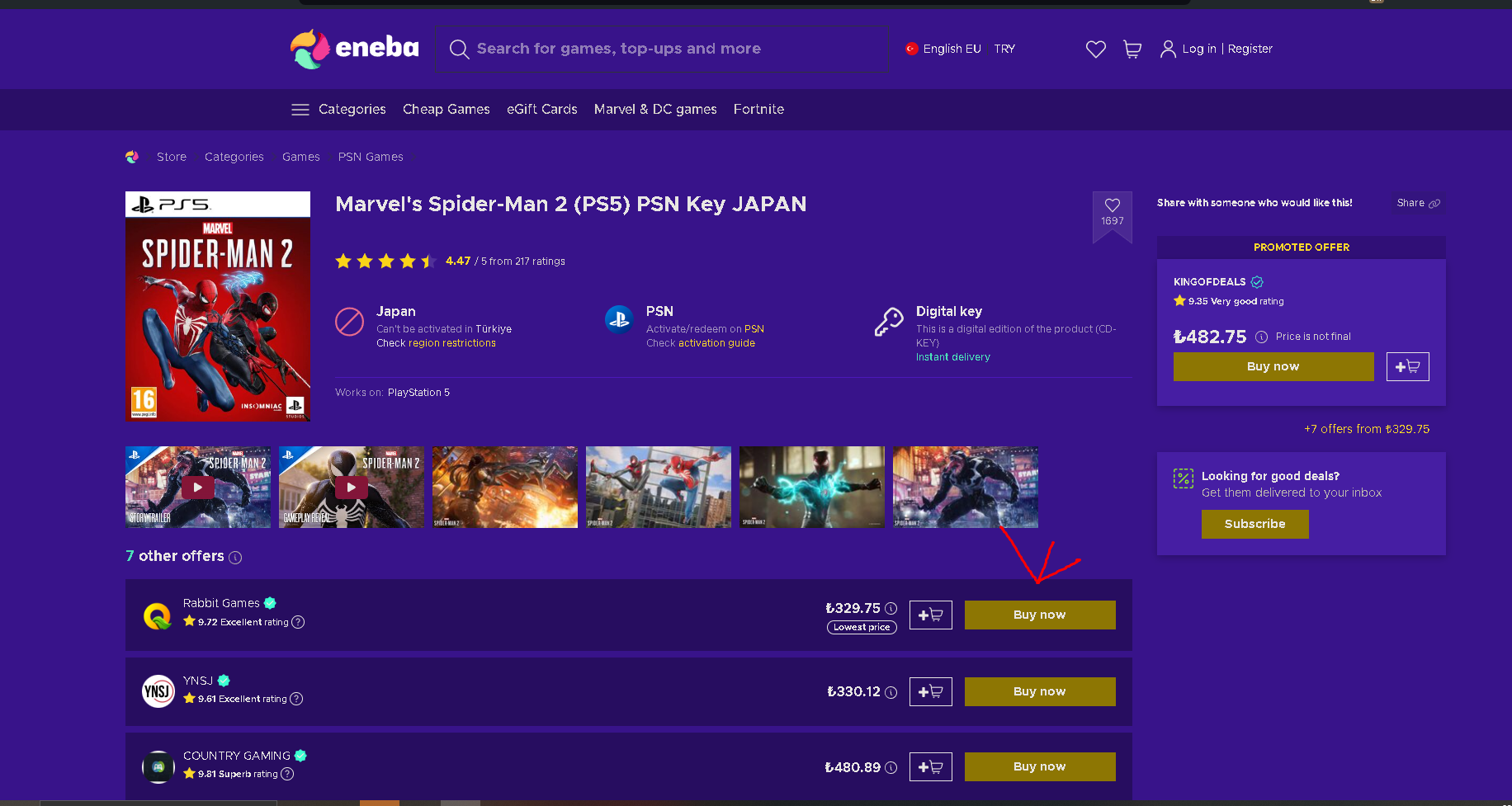Buy now from YNSJ
The height and width of the screenshot is (806, 1512).
coord(1040,692)
